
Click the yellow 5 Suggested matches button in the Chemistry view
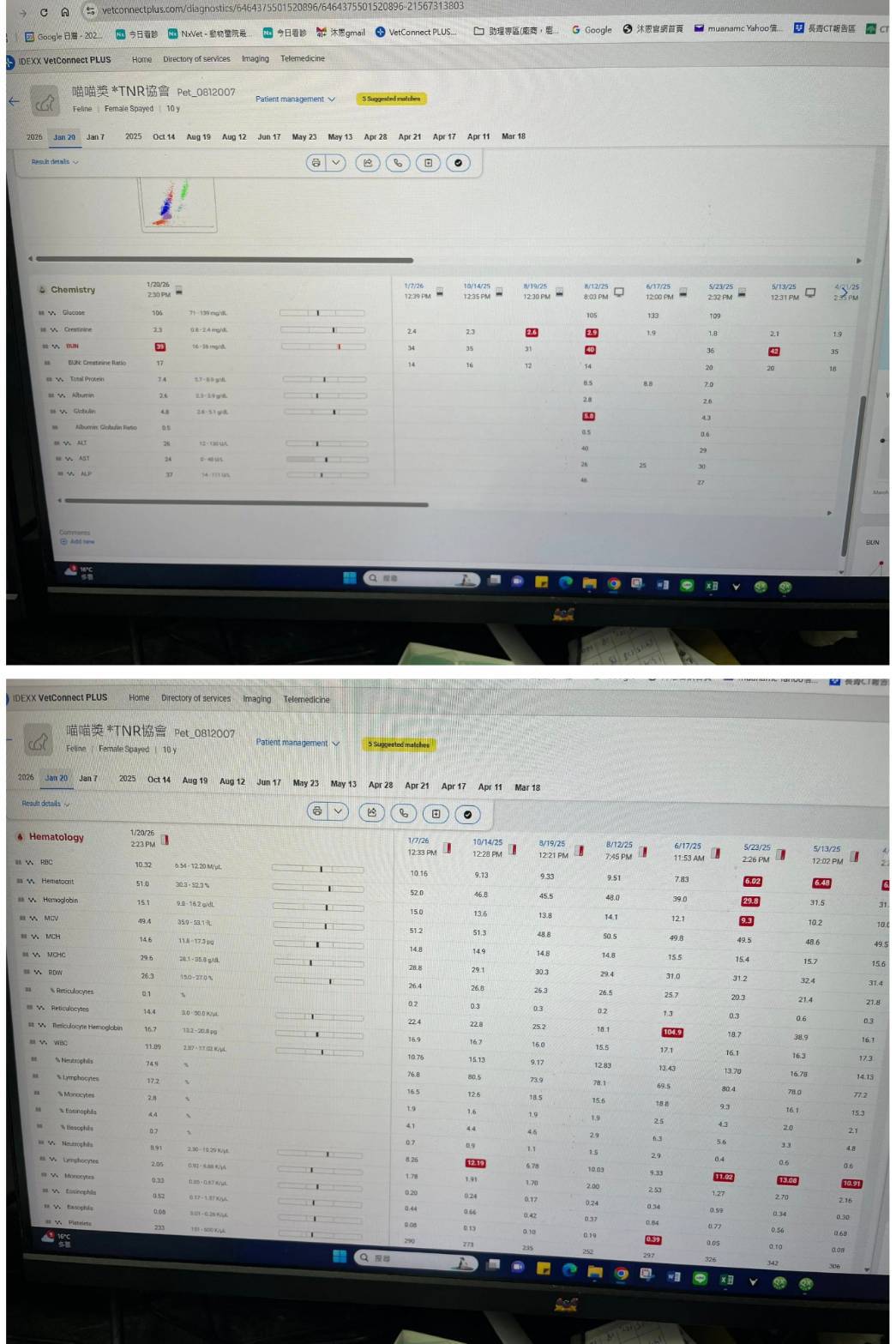pyautogui.click(x=391, y=99)
